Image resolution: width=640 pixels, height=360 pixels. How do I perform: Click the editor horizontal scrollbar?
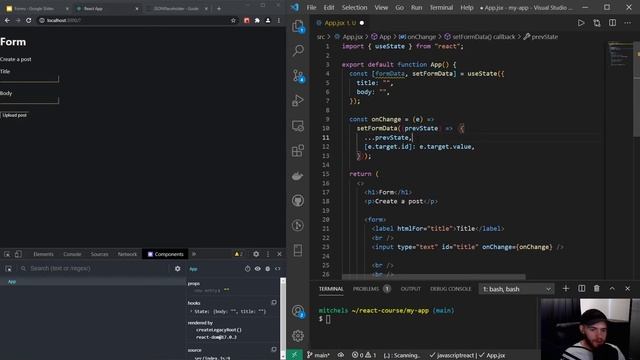coord(433,277)
